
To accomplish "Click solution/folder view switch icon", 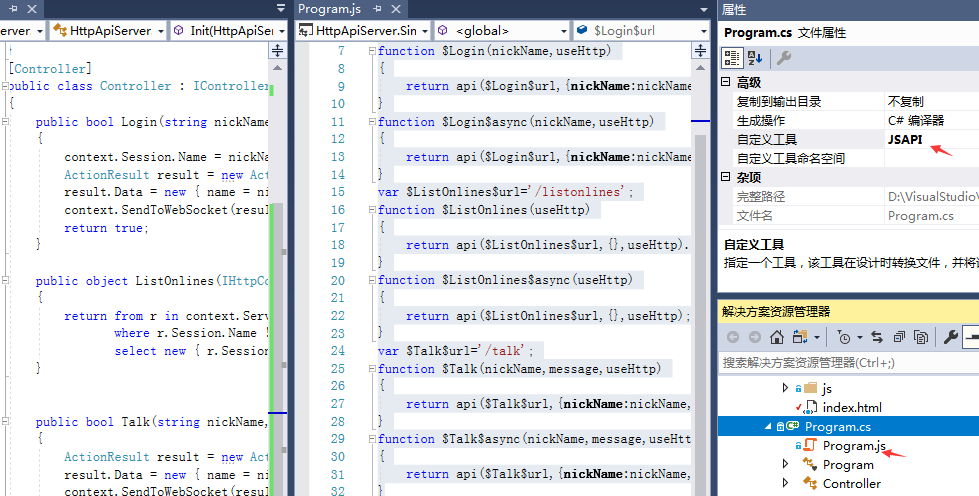I will [800, 337].
